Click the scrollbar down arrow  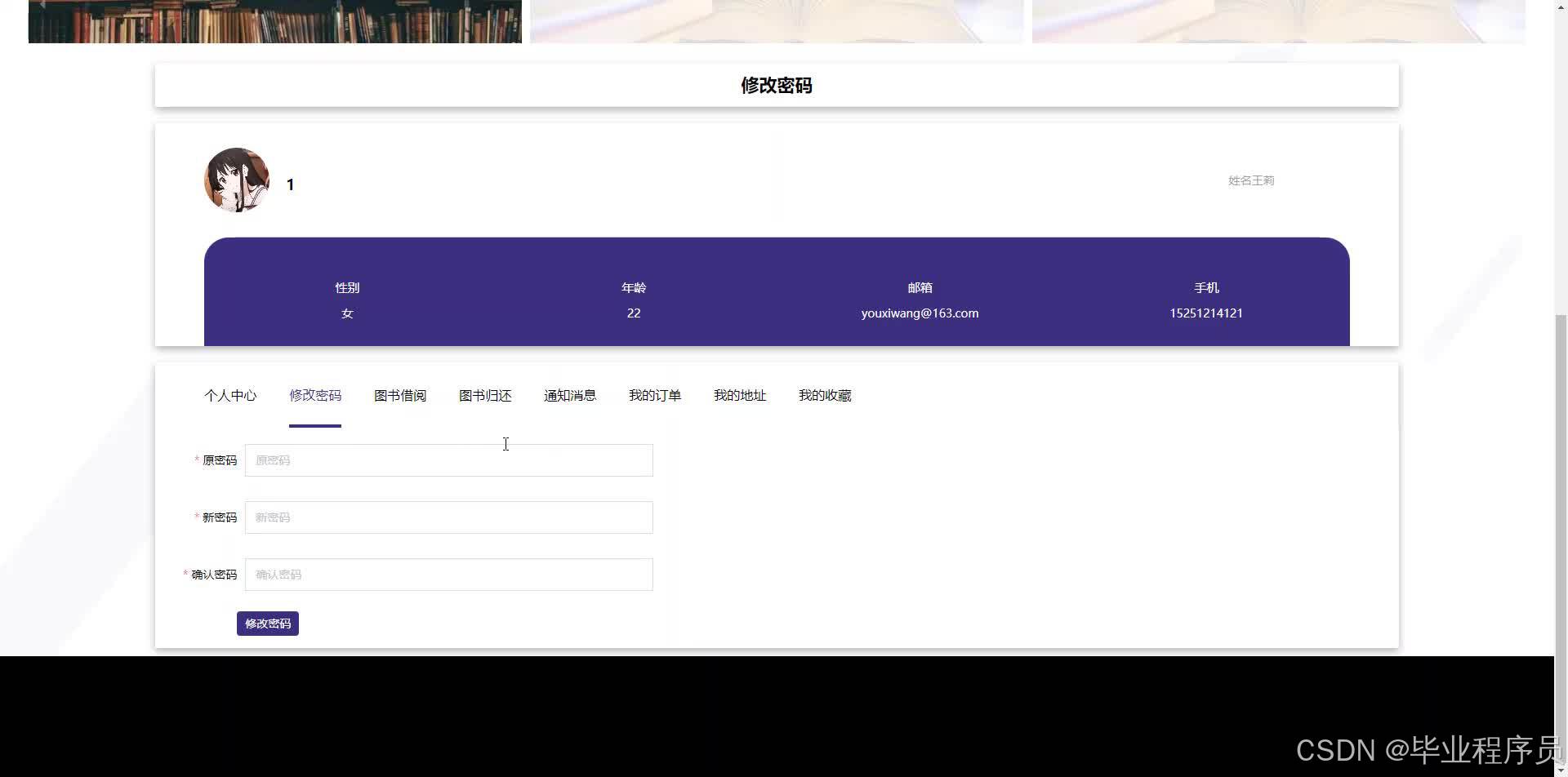[x=1561, y=770]
